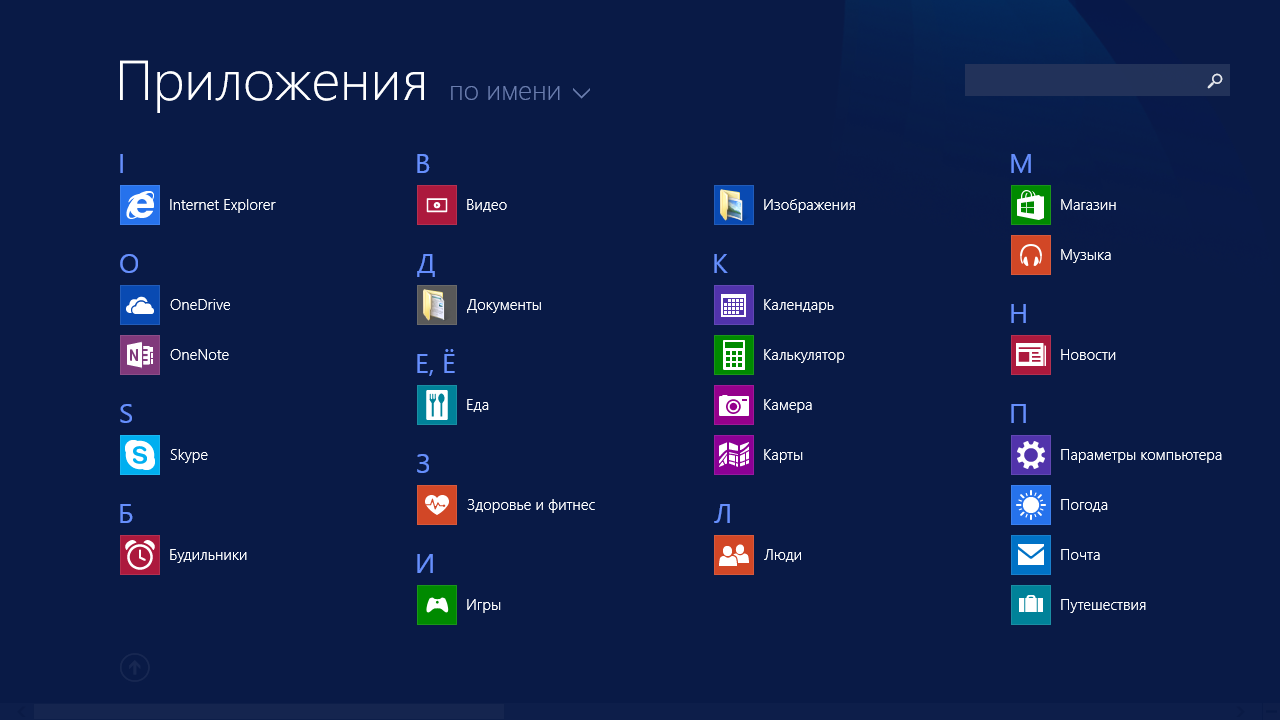Click the 'З' section letter
The image size is (1280, 720).
pyautogui.click(x=423, y=464)
